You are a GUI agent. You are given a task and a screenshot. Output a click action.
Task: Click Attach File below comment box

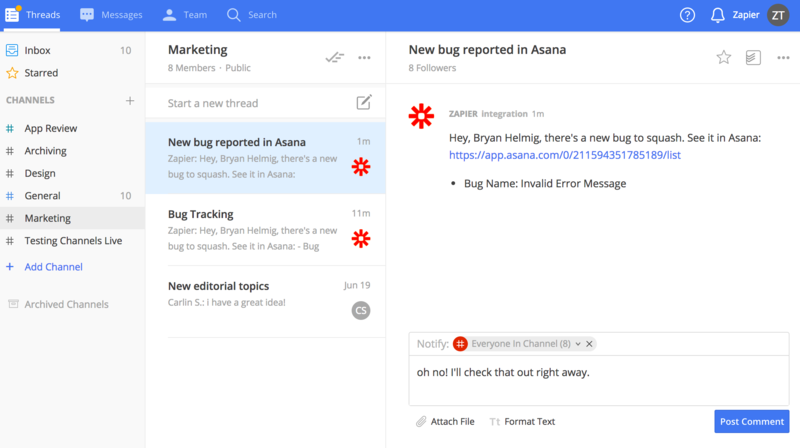[445, 422]
